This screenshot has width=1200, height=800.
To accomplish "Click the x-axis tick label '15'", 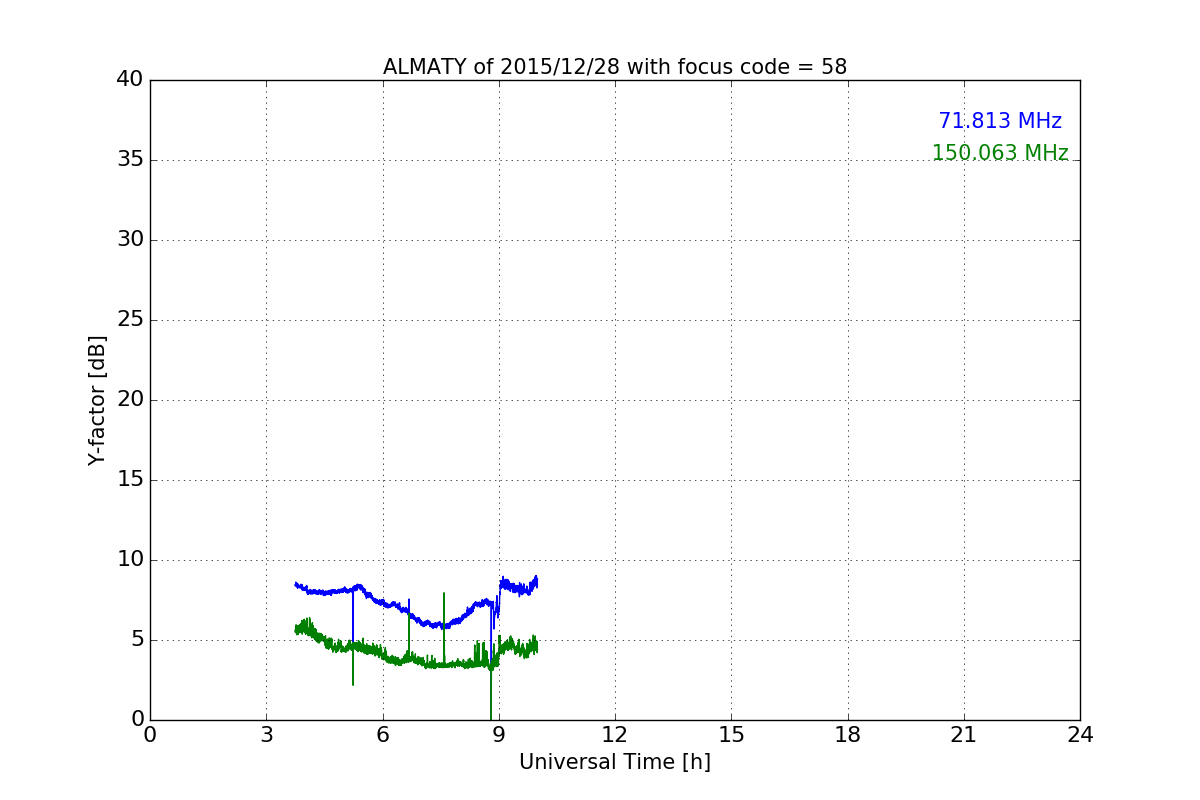I will pos(731,735).
